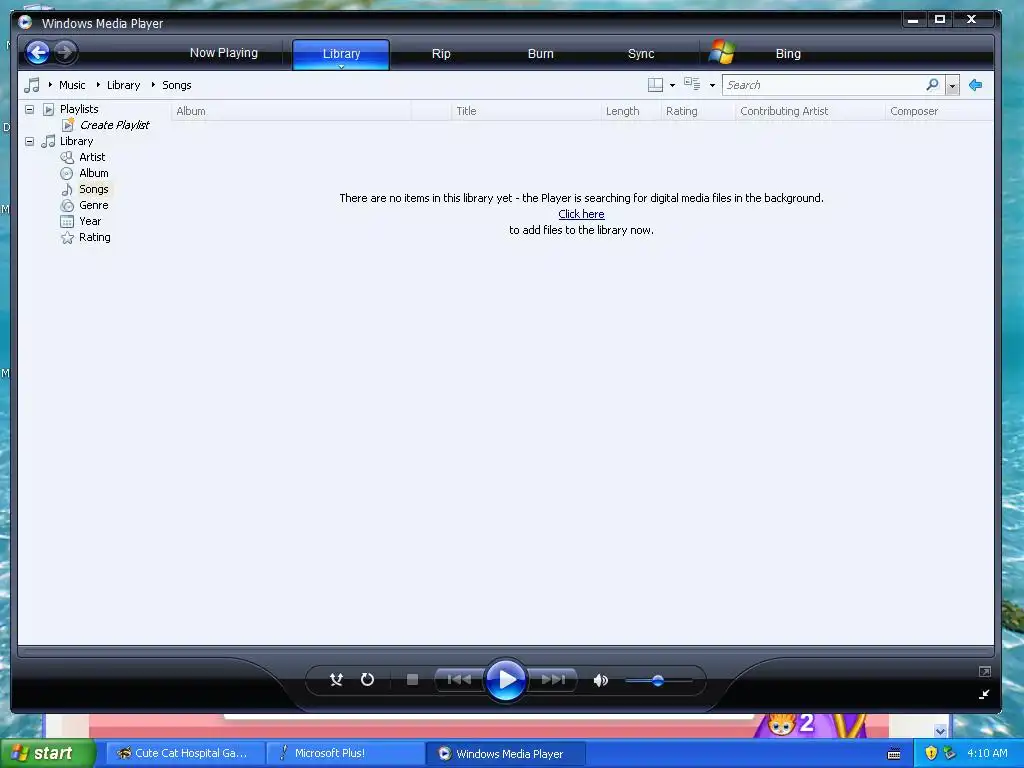The image size is (1024, 768).
Task: Go back with the blue back arrow
Action: [x=38, y=52]
